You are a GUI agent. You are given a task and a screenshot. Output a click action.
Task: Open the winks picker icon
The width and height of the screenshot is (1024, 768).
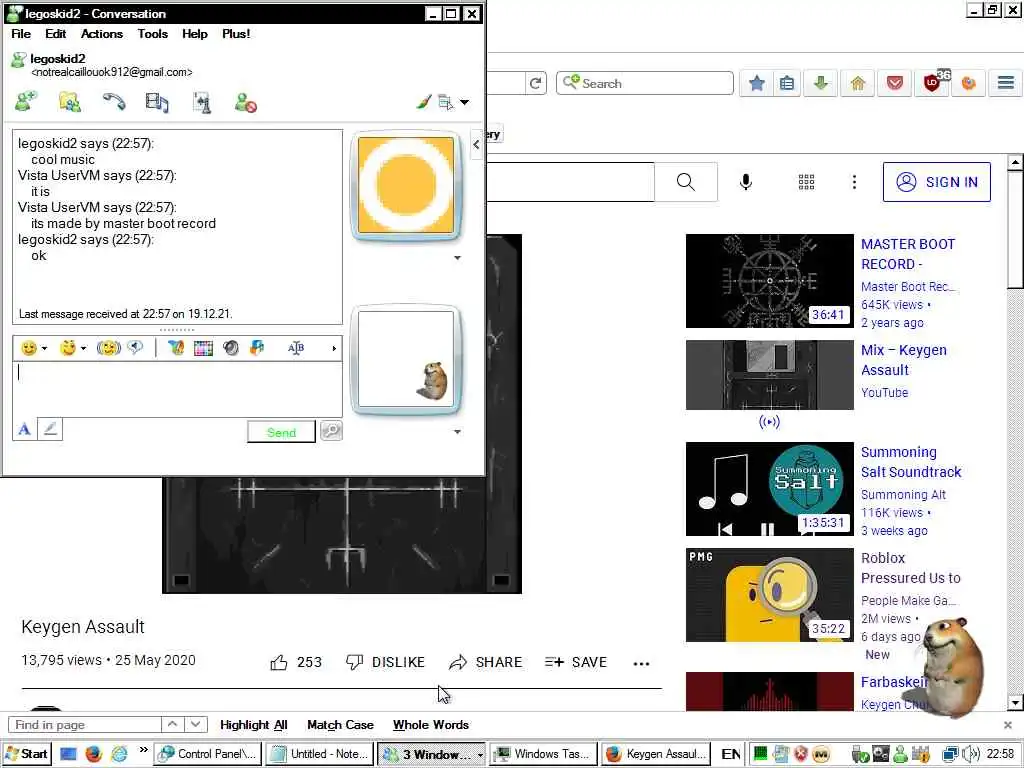(x=68, y=348)
